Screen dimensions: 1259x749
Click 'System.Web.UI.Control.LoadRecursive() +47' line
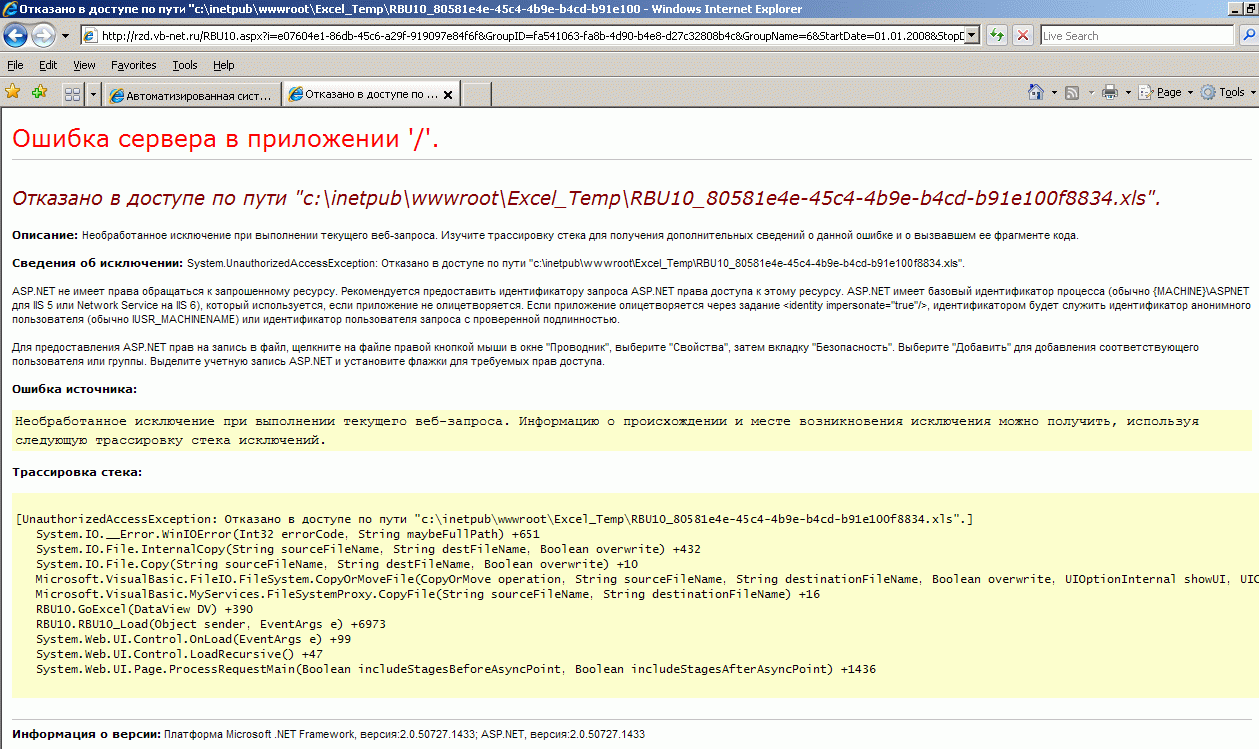[179, 654]
